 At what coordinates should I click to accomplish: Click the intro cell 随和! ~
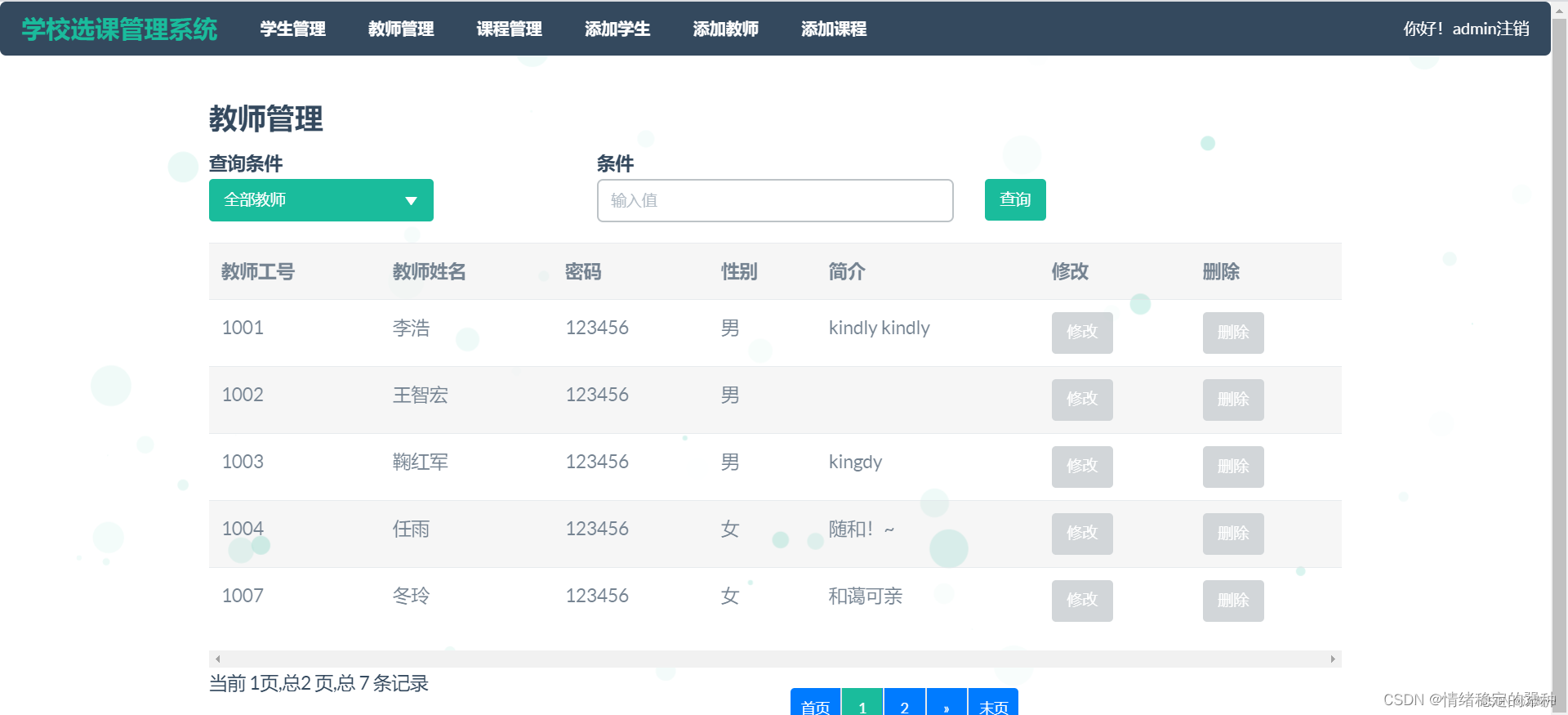pyautogui.click(x=862, y=529)
